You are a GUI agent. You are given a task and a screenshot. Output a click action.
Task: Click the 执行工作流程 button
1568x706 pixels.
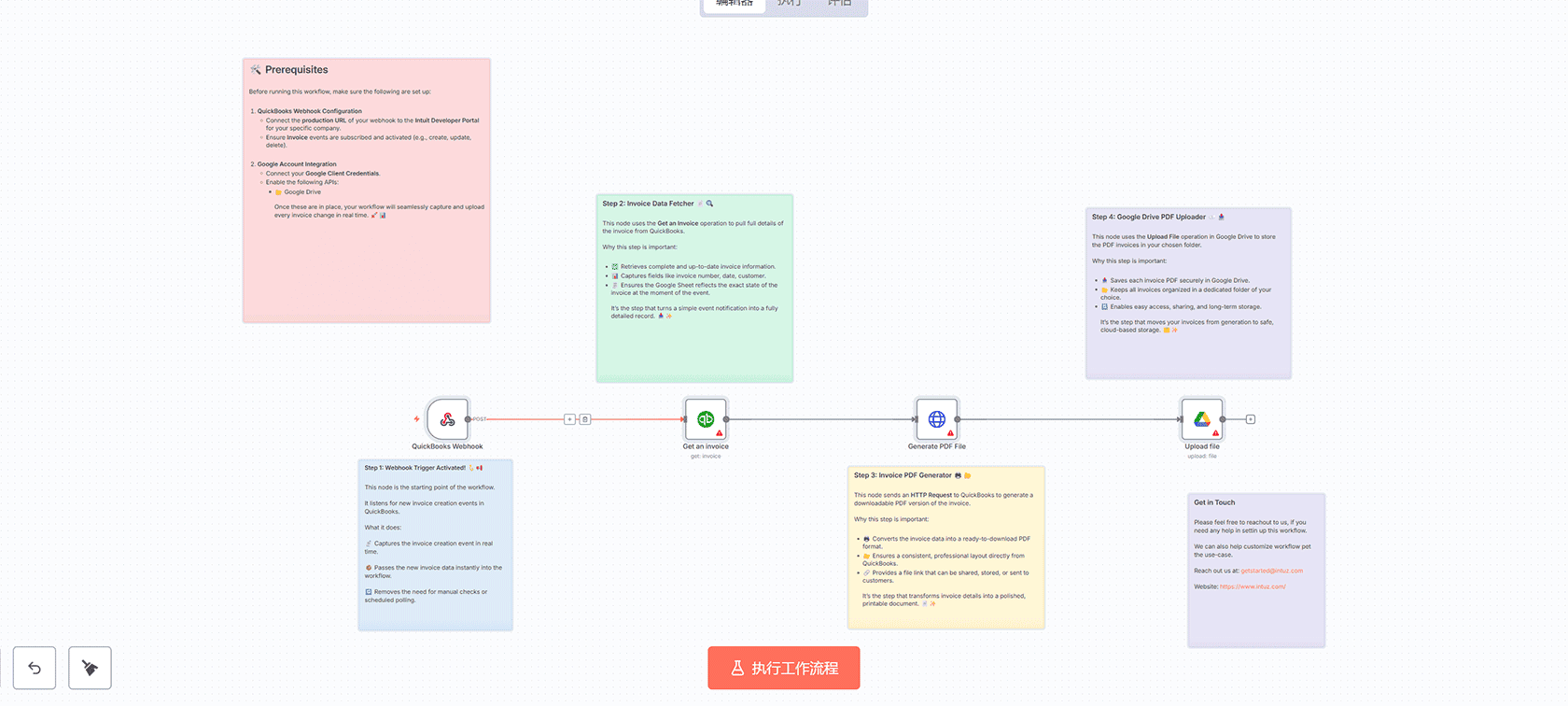783,668
